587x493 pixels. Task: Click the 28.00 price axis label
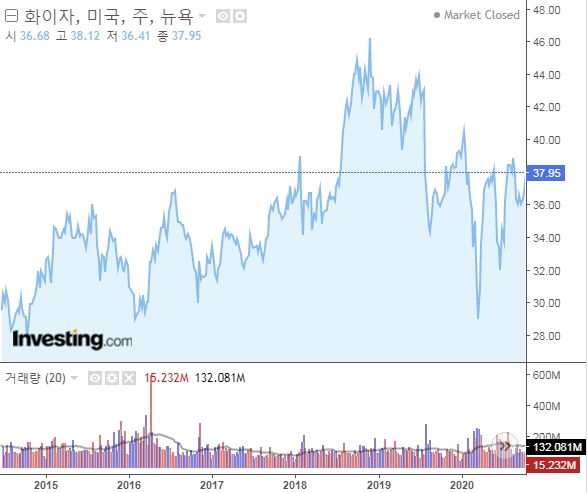tap(547, 336)
